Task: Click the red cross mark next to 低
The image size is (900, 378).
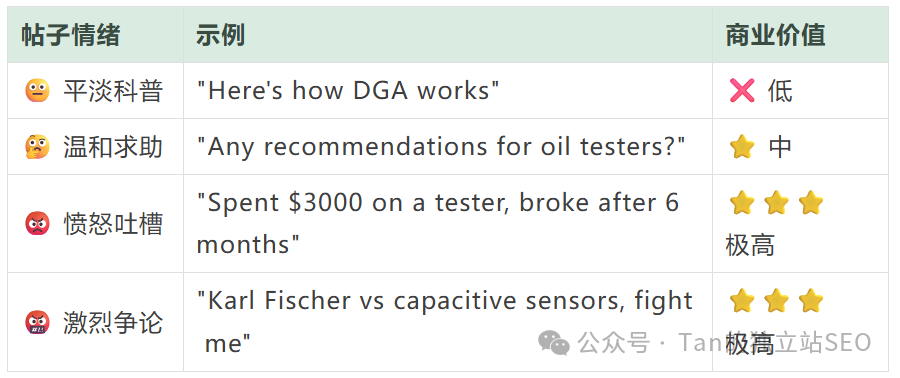Action: [x=742, y=91]
